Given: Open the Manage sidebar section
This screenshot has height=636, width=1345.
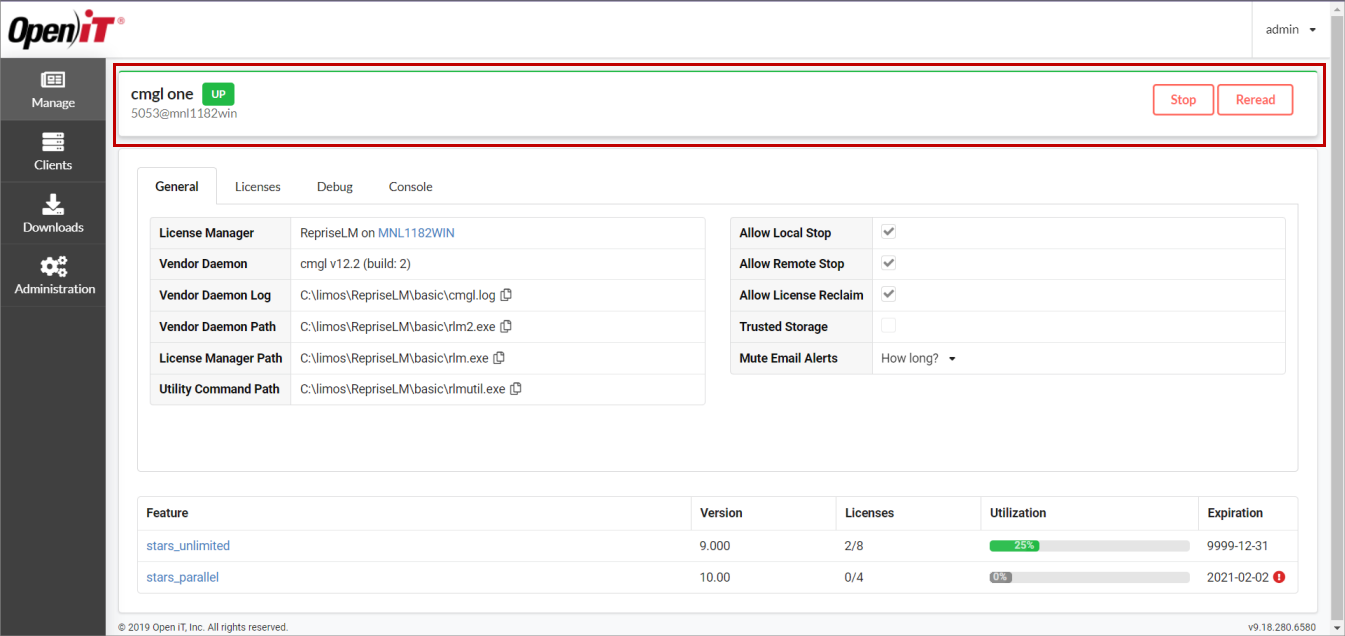Looking at the screenshot, I should pos(53,90).
